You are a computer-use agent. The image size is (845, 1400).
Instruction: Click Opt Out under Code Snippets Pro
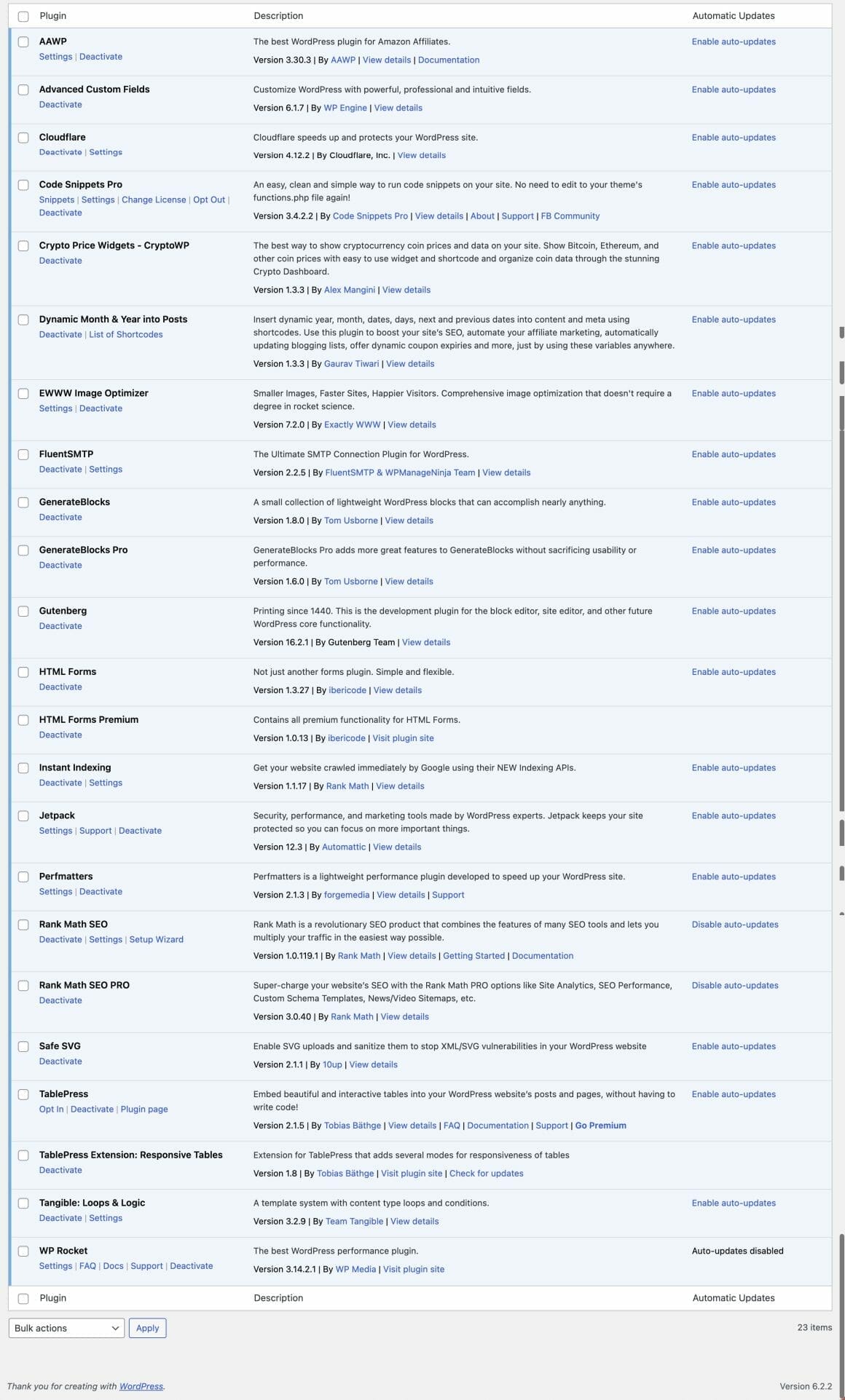(x=209, y=199)
